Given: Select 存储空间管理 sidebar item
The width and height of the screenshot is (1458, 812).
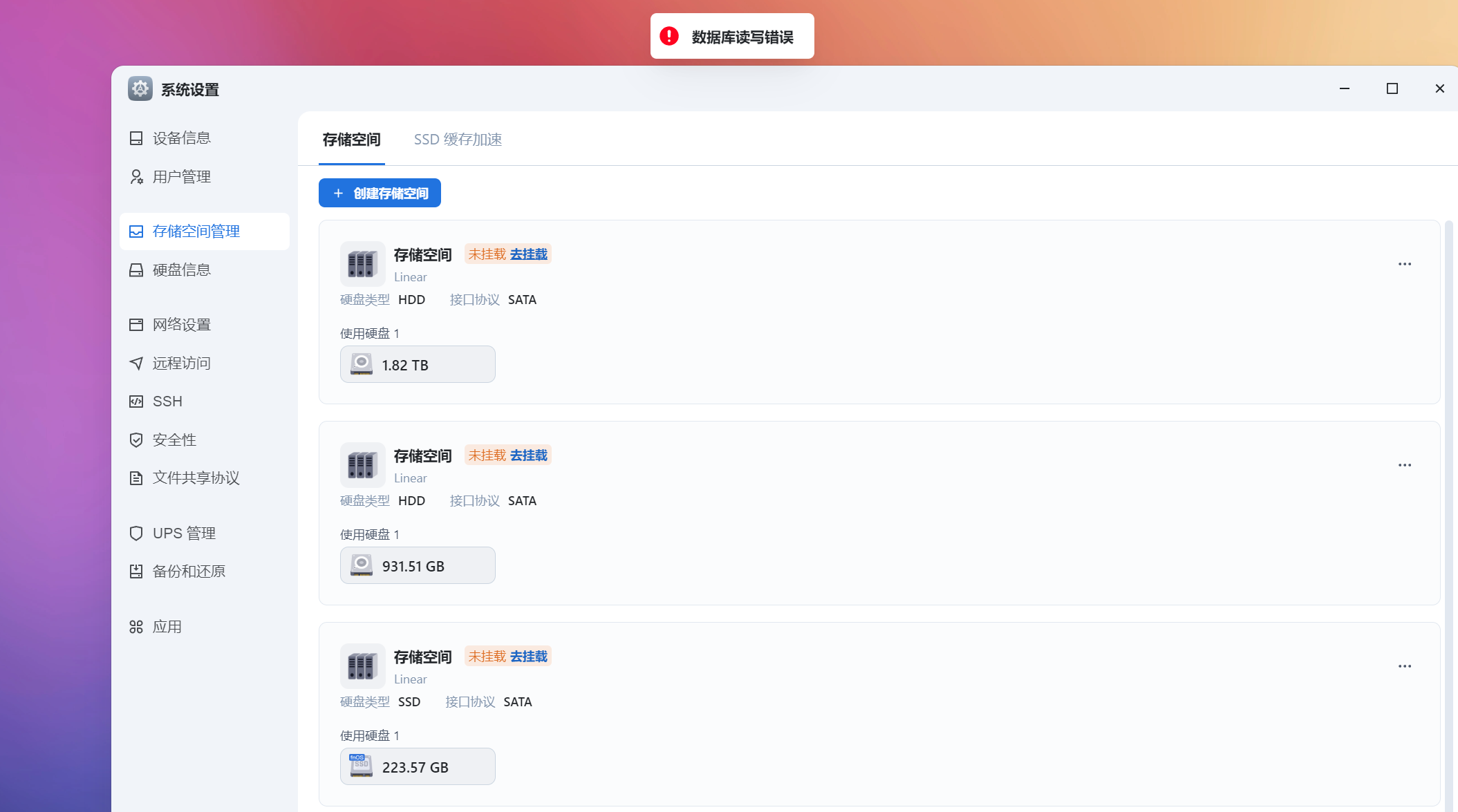Looking at the screenshot, I should tap(204, 232).
